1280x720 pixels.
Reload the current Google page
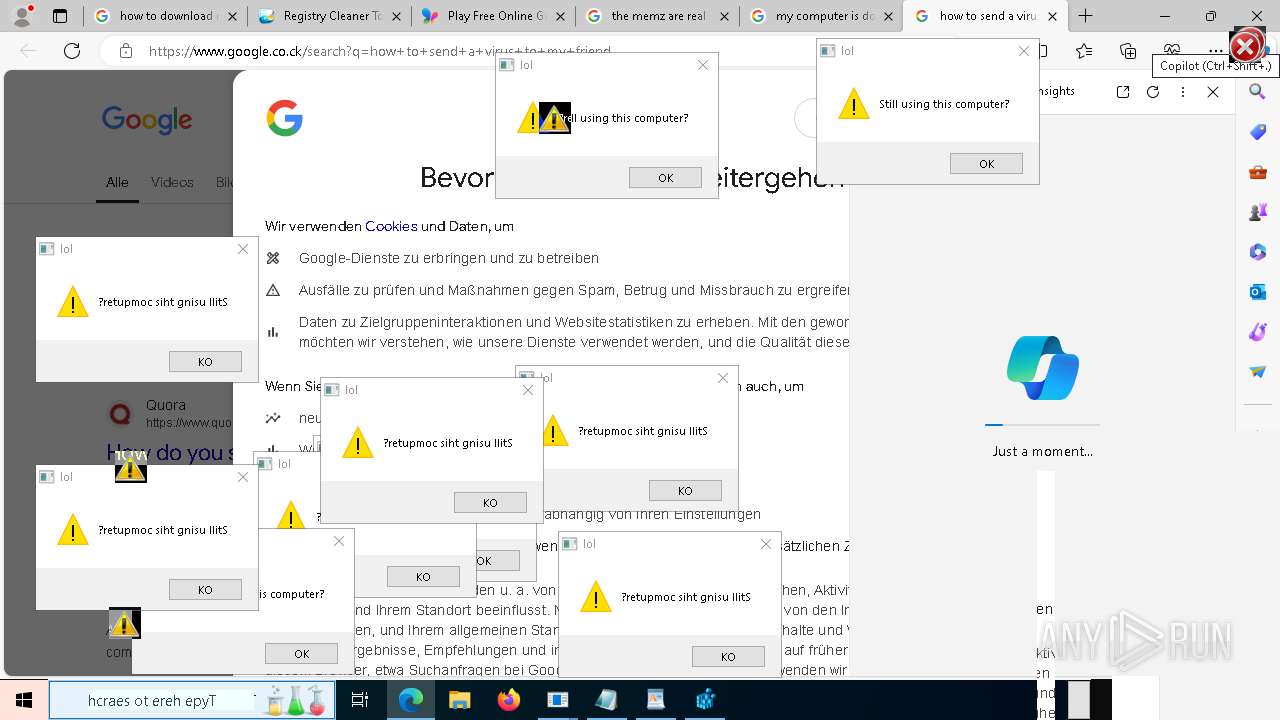pos(72,51)
